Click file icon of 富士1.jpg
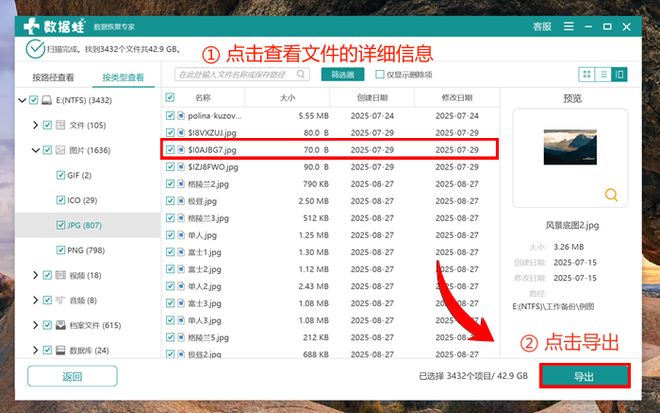This screenshot has width=660, height=413. pyautogui.click(x=181, y=252)
